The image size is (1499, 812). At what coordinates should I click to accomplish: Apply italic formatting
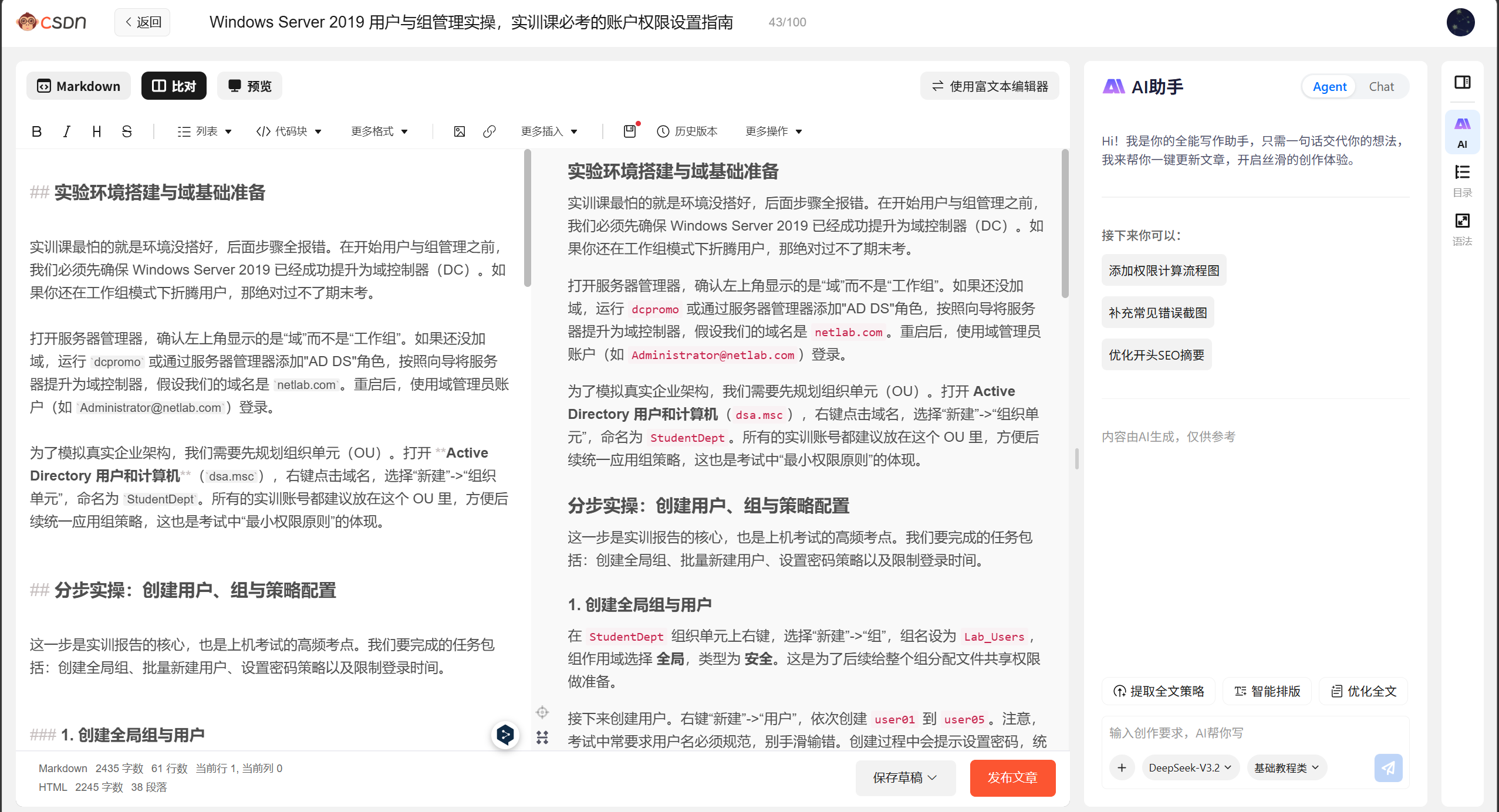coord(67,131)
